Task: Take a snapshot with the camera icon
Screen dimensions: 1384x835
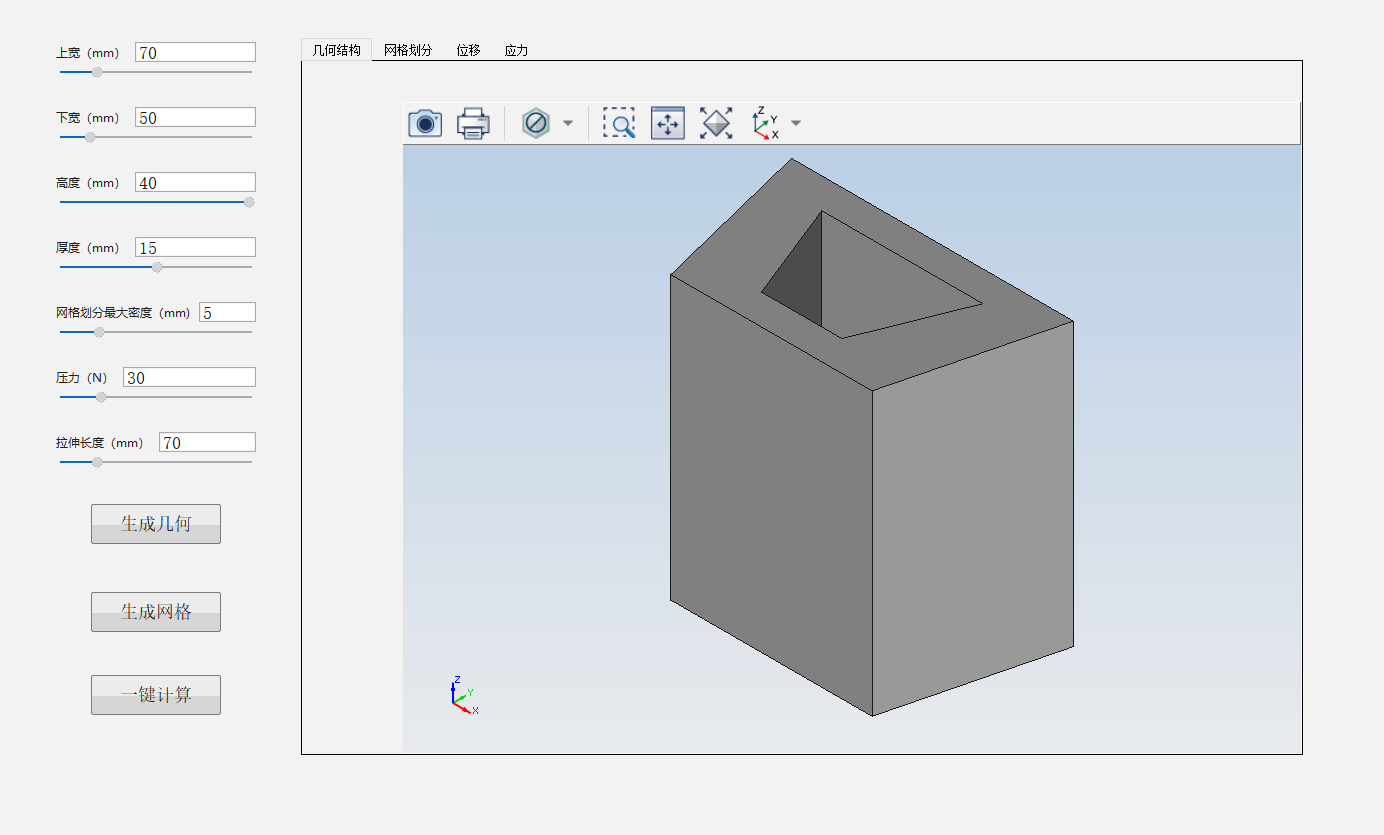Action: (x=425, y=123)
